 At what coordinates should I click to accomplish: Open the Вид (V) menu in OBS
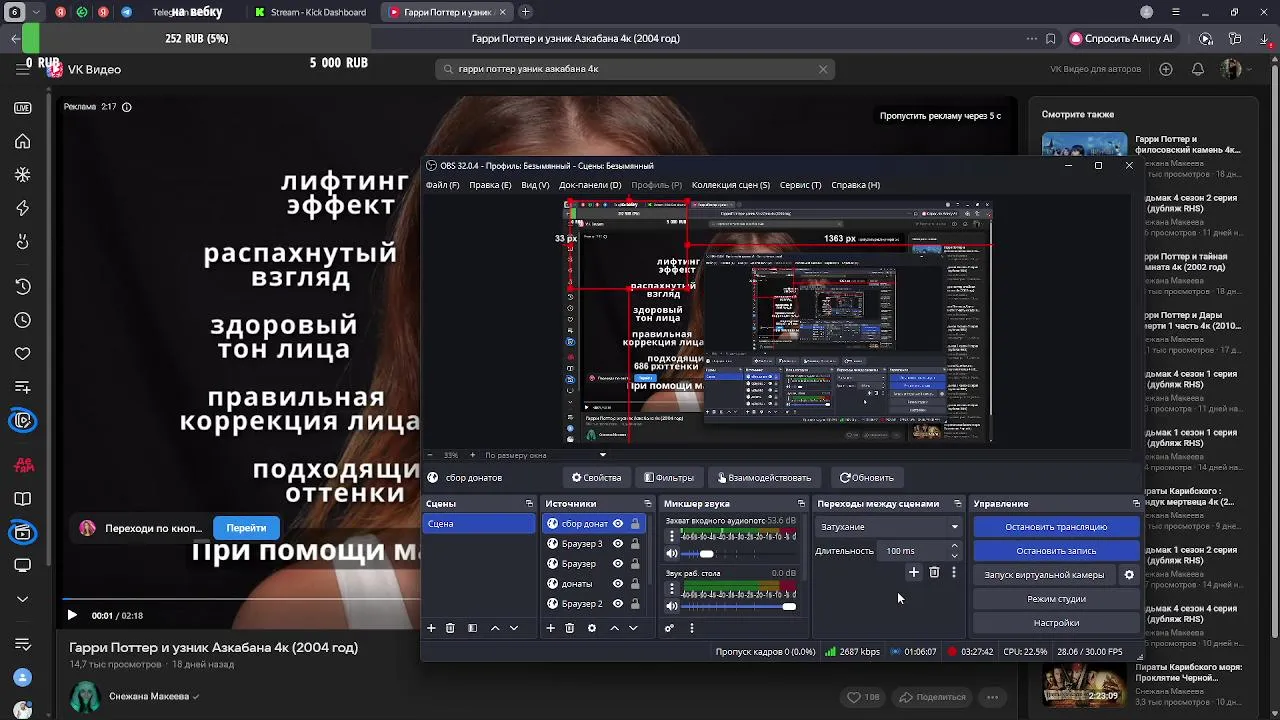[x=535, y=185]
